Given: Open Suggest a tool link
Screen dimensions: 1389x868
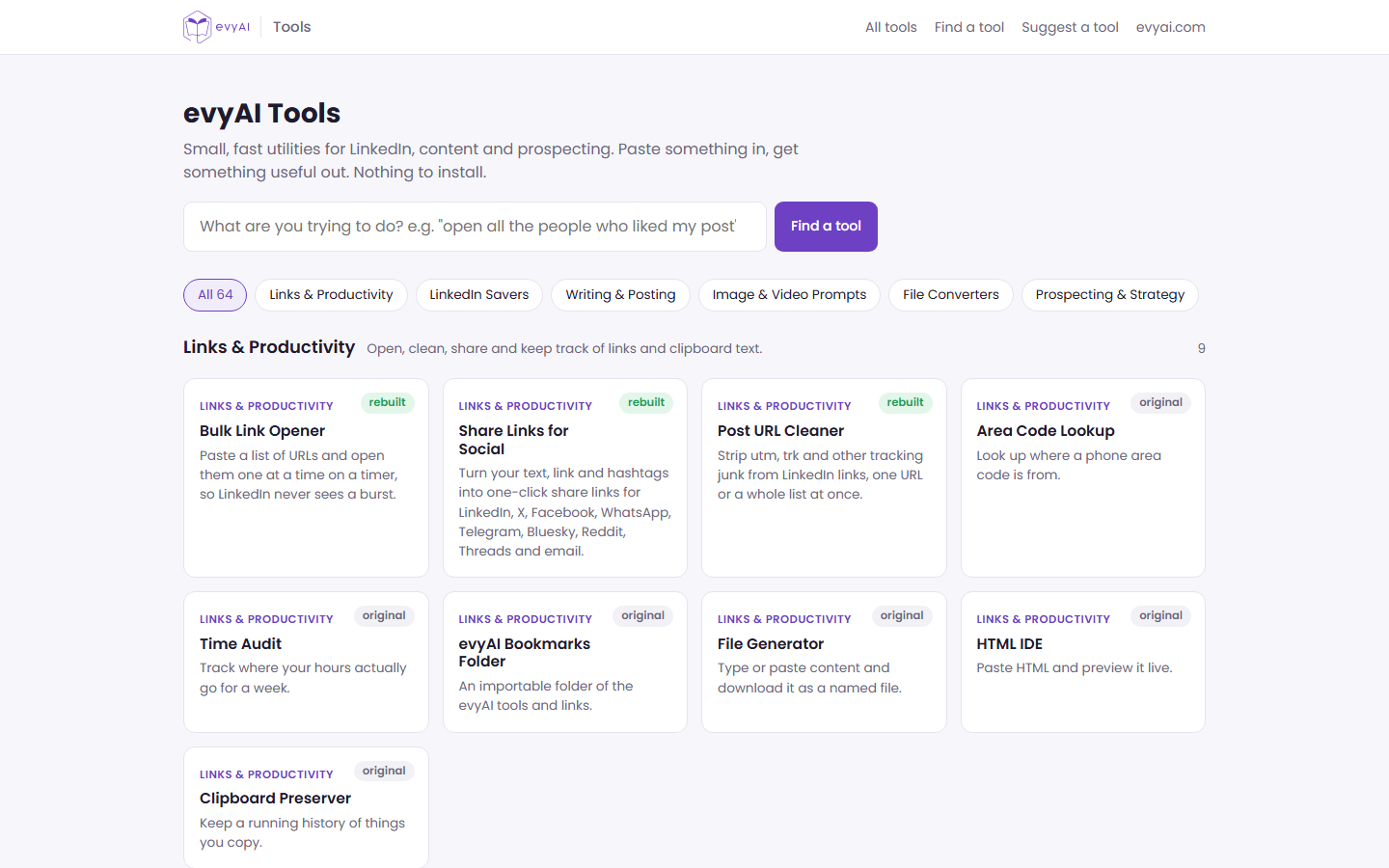Looking at the screenshot, I should 1070,27.
